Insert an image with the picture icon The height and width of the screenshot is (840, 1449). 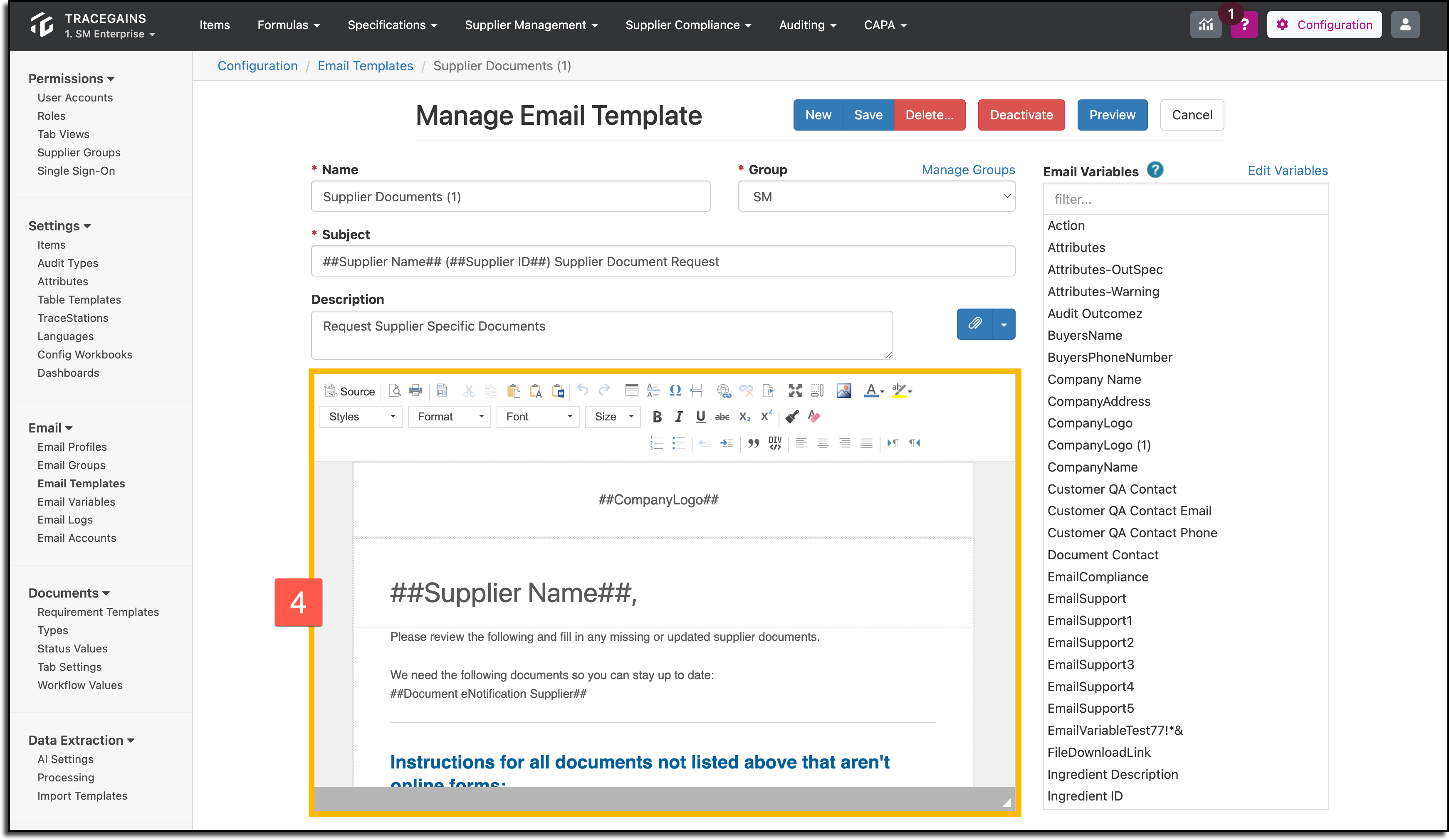coord(843,391)
